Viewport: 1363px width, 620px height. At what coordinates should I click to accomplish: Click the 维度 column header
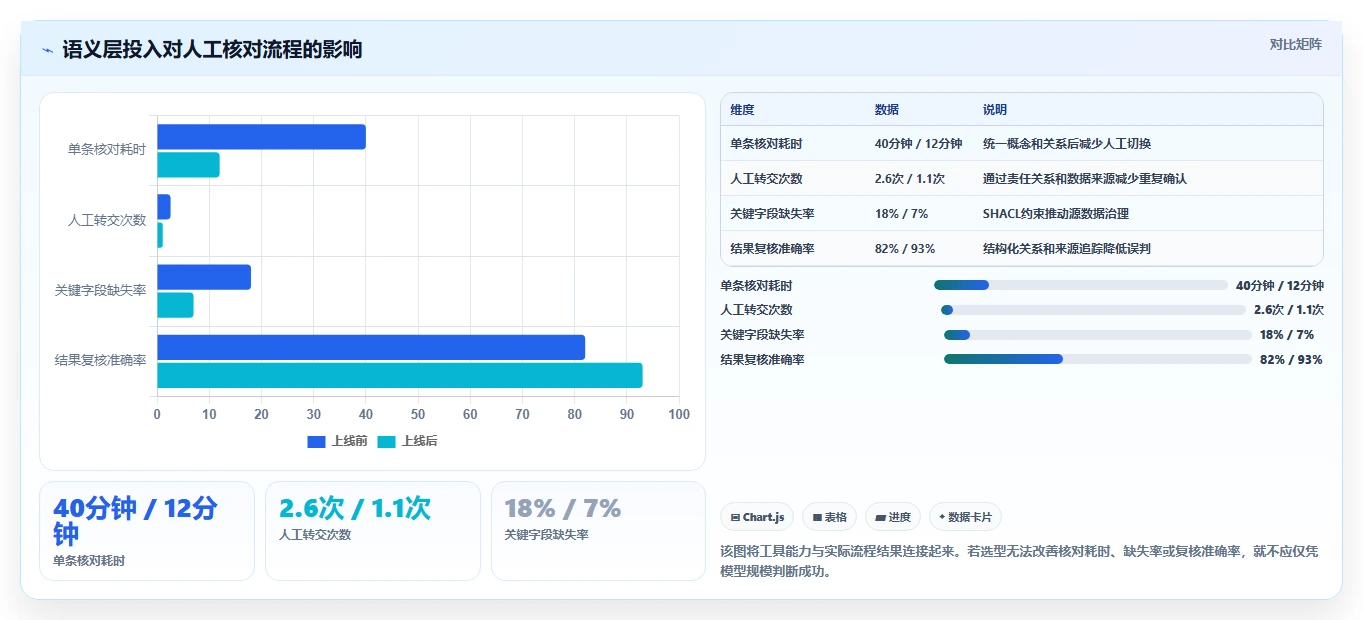coord(742,110)
